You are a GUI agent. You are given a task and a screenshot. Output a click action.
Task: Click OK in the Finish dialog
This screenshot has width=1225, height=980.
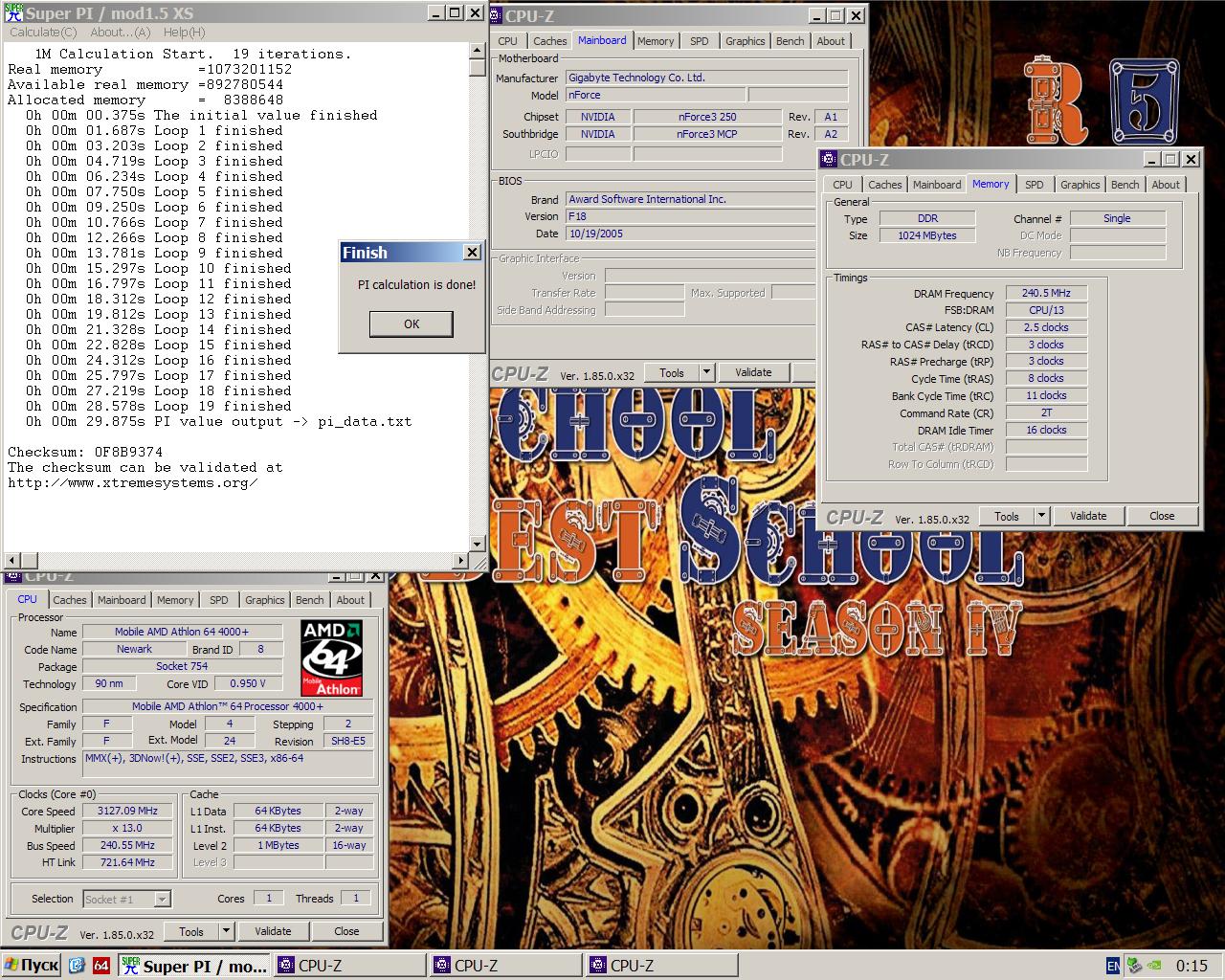point(412,324)
